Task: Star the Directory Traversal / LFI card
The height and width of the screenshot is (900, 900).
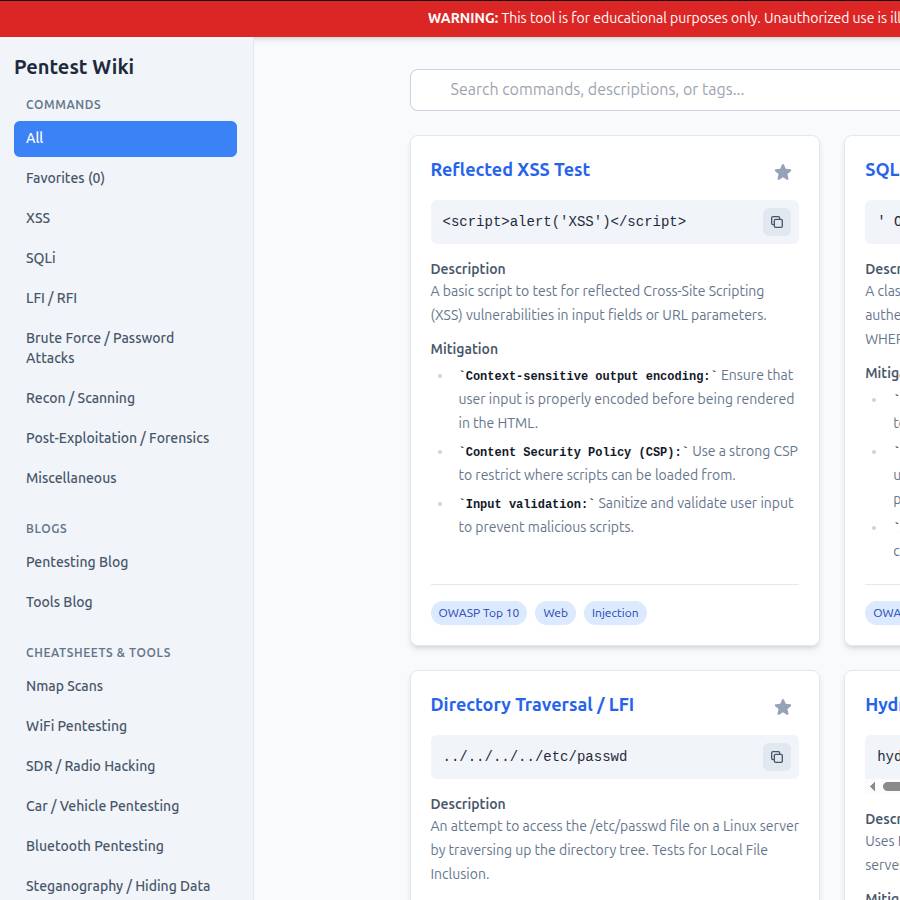Action: [782, 707]
